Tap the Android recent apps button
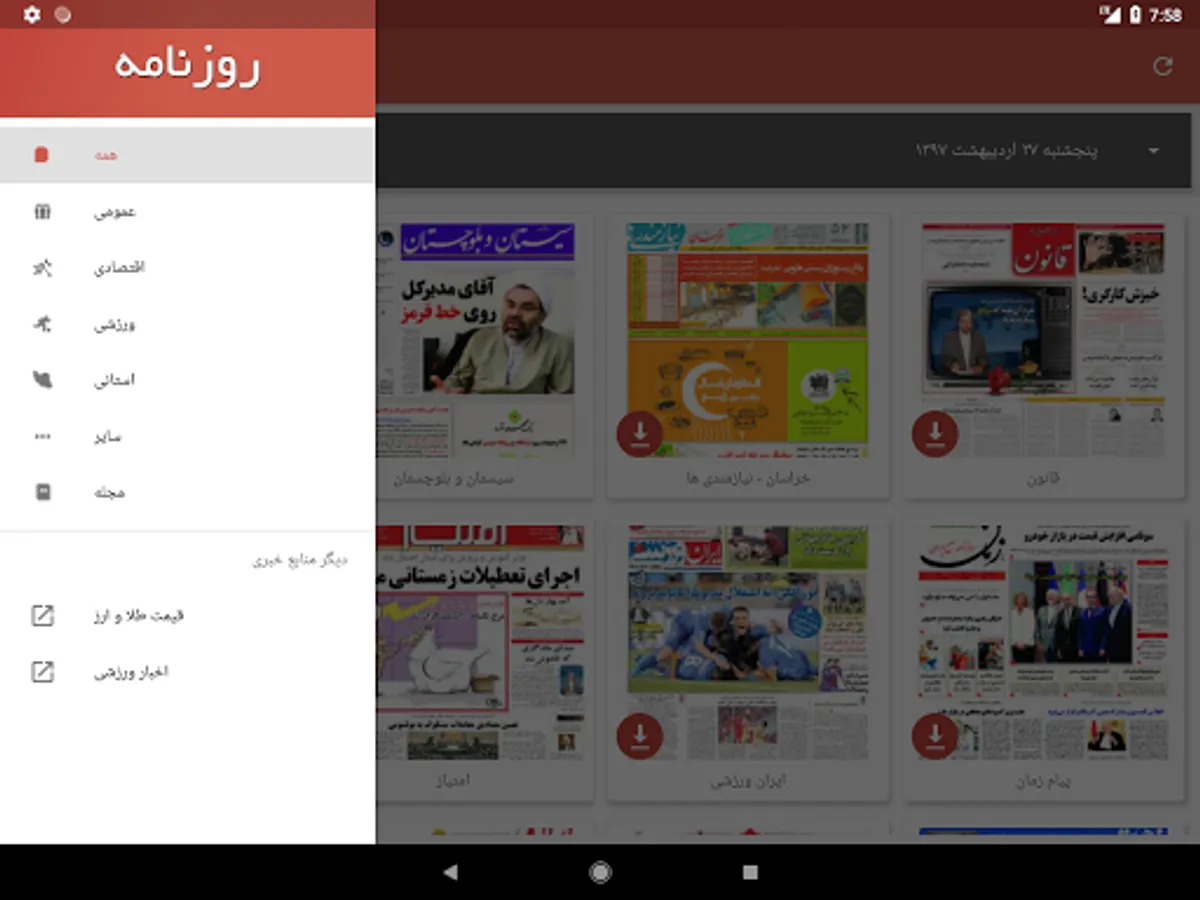This screenshot has width=1200, height=900. 750,872
